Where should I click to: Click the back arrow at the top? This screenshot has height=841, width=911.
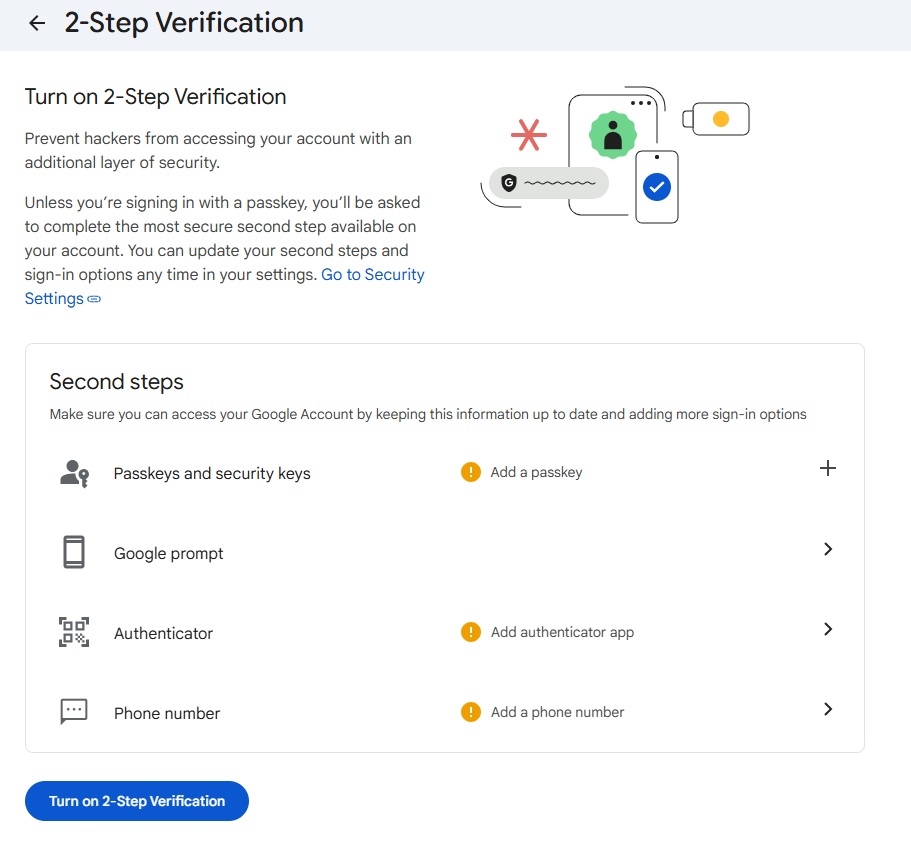pyautogui.click(x=36, y=22)
